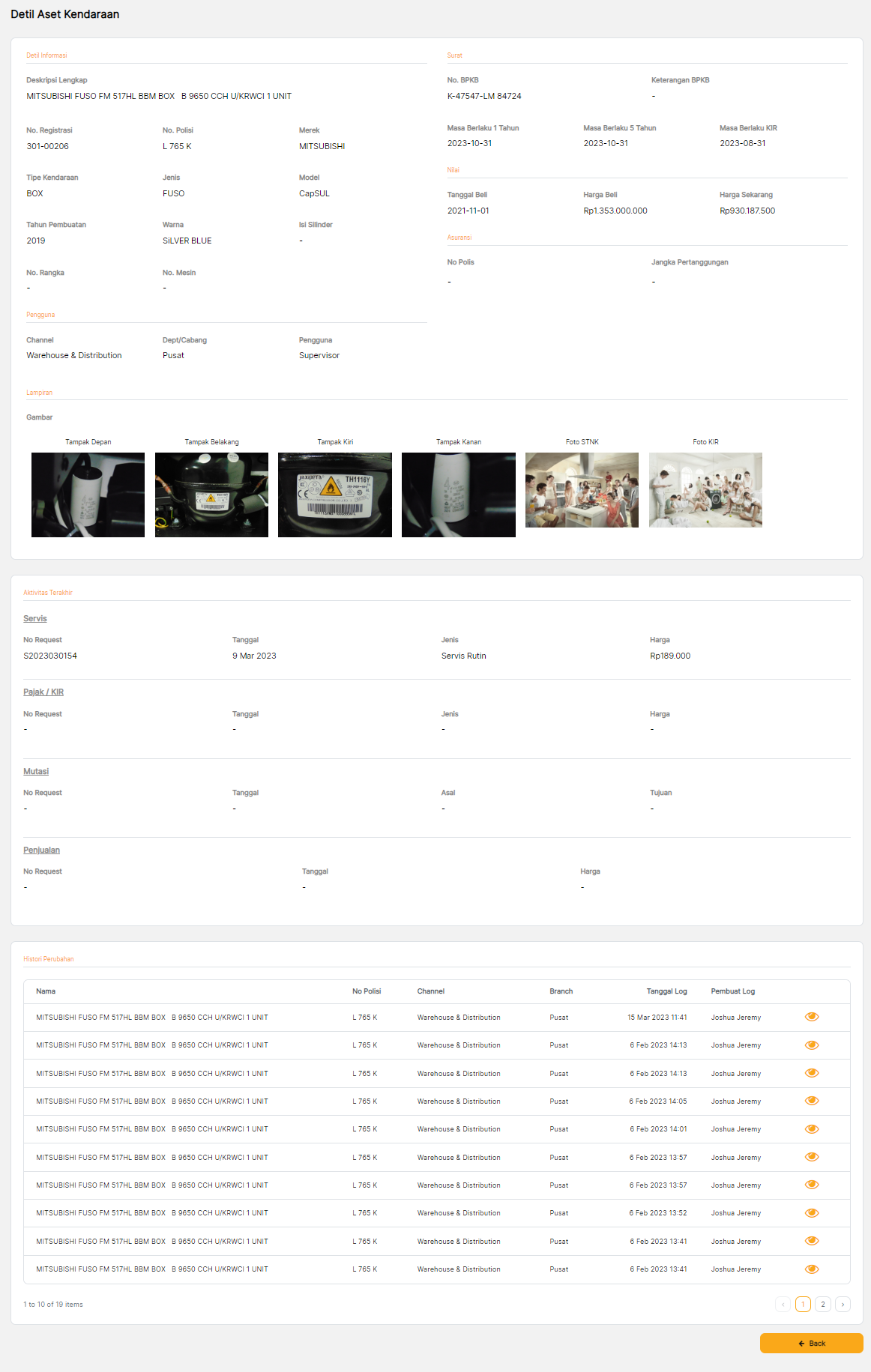Open the Foto KIR image
Screen dimensions: 871x1372
pos(705,490)
